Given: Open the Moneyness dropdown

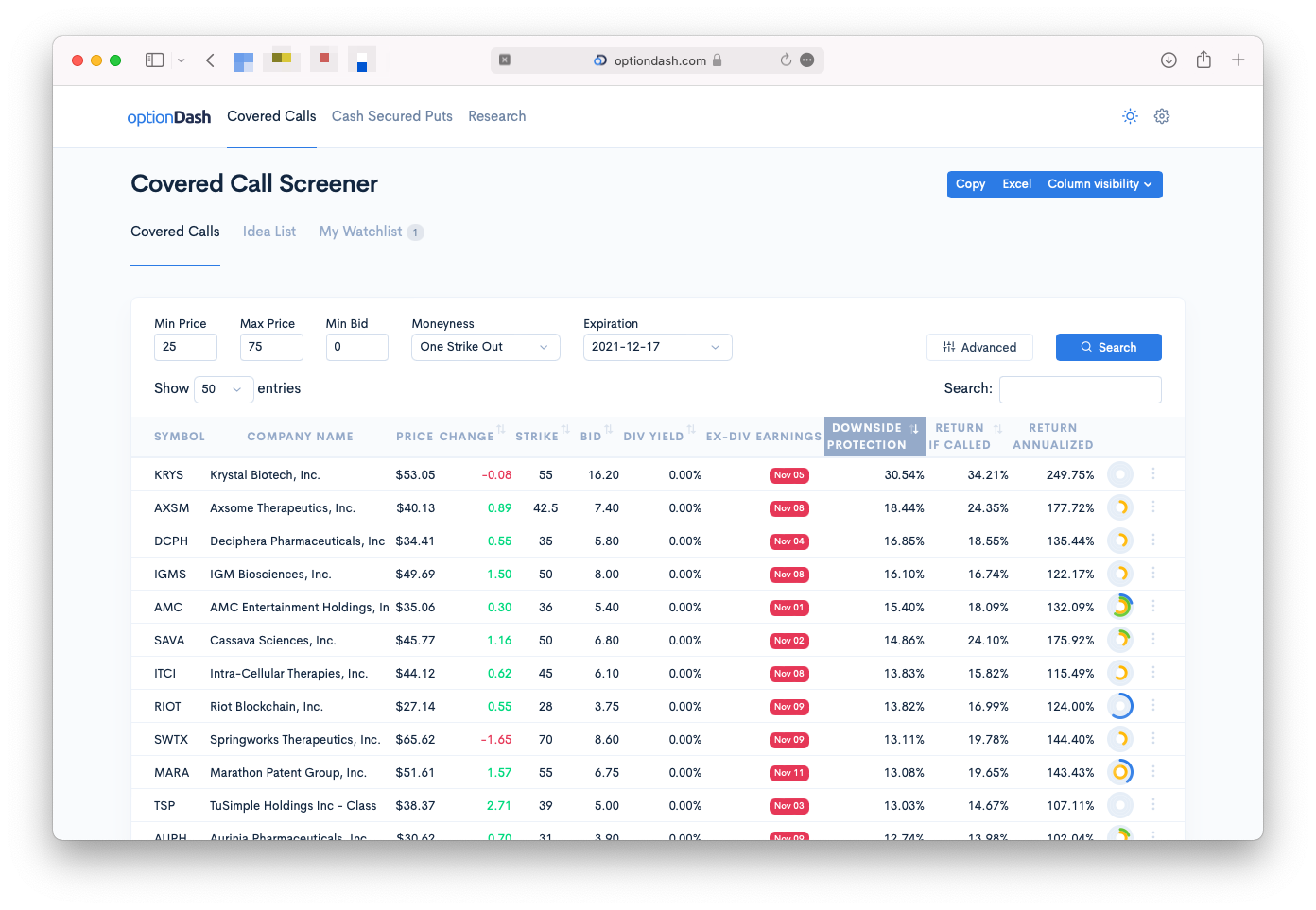Looking at the screenshot, I should (x=486, y=347).
